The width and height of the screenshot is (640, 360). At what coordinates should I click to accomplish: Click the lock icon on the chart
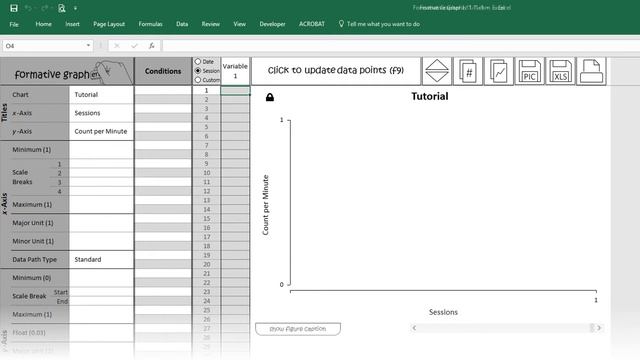pos(270,97)
